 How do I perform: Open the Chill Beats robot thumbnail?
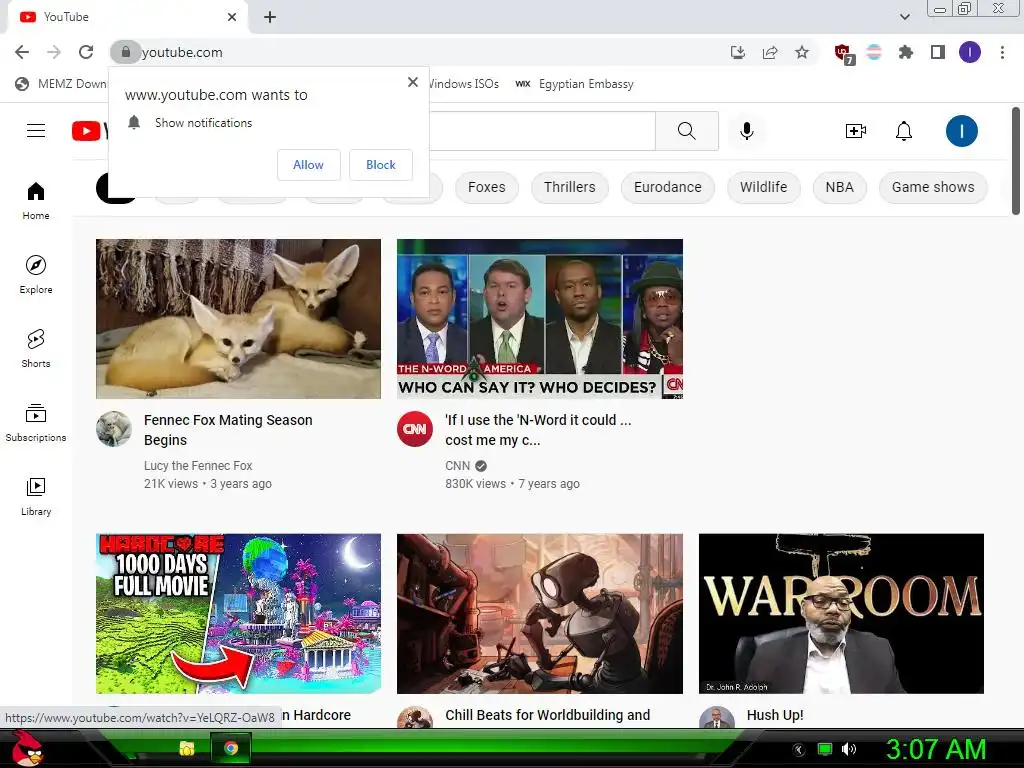coord(540,613)
